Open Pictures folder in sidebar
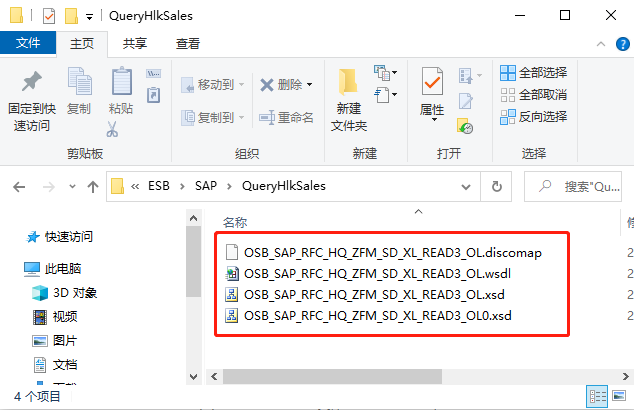 point(55,341)
